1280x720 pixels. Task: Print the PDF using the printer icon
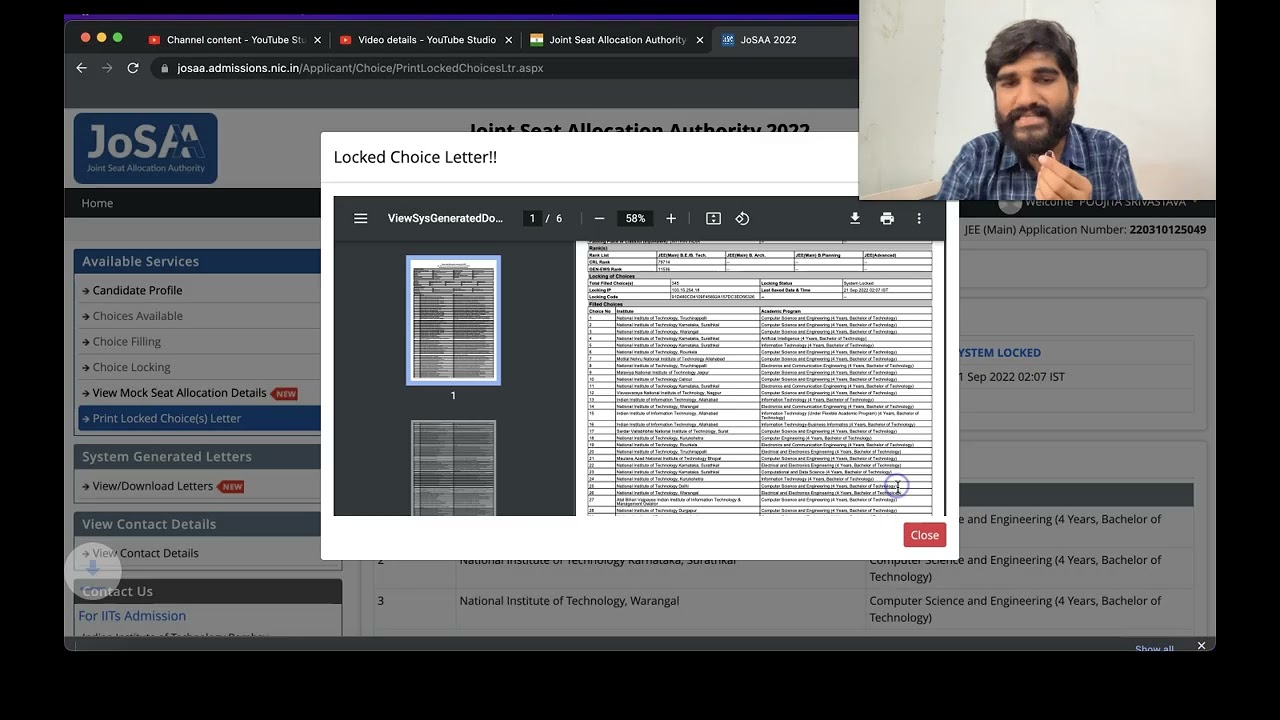tap(887, 218)
